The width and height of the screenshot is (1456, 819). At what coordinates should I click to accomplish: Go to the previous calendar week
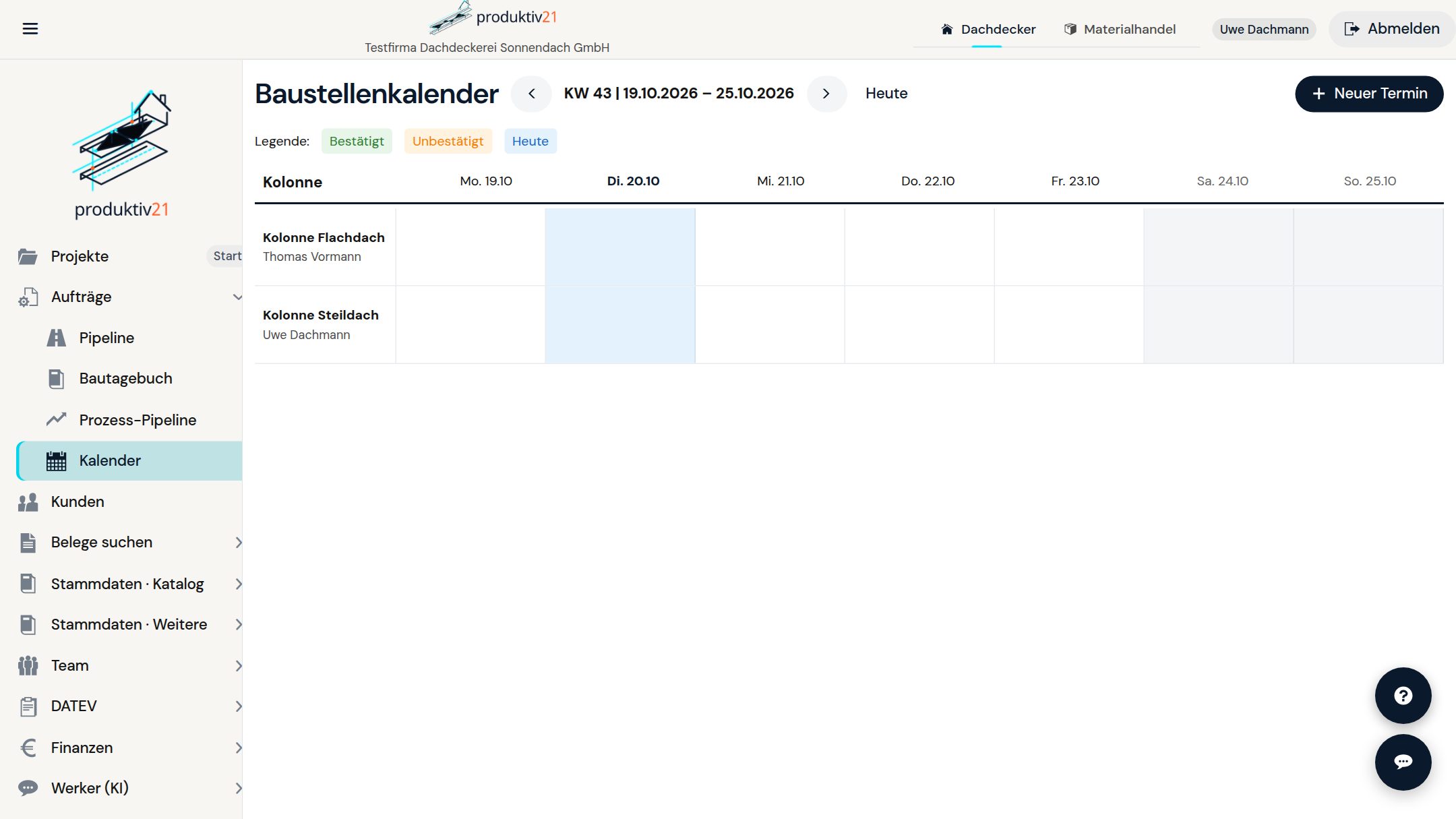click(x=531, y=94)
